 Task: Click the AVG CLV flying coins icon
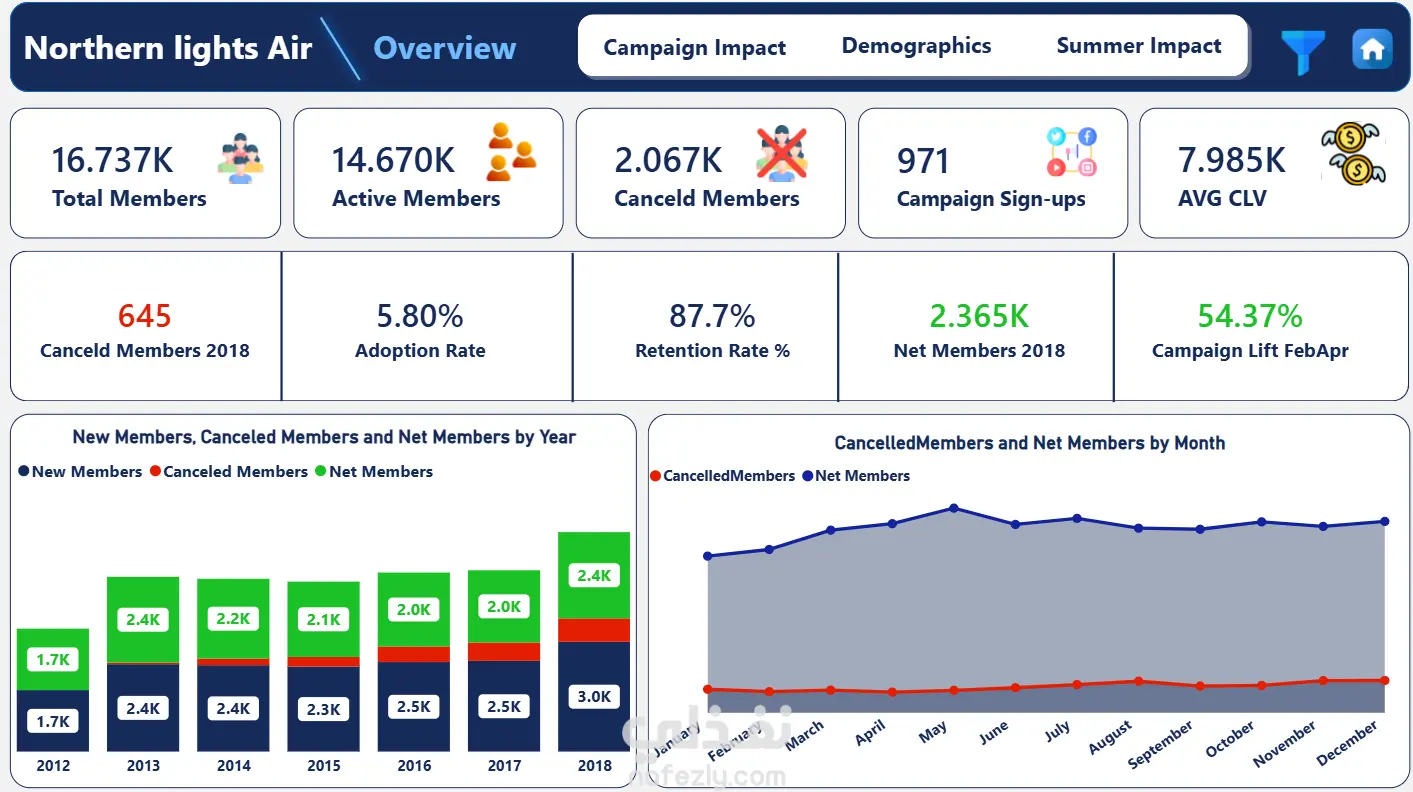(1353, 155)
